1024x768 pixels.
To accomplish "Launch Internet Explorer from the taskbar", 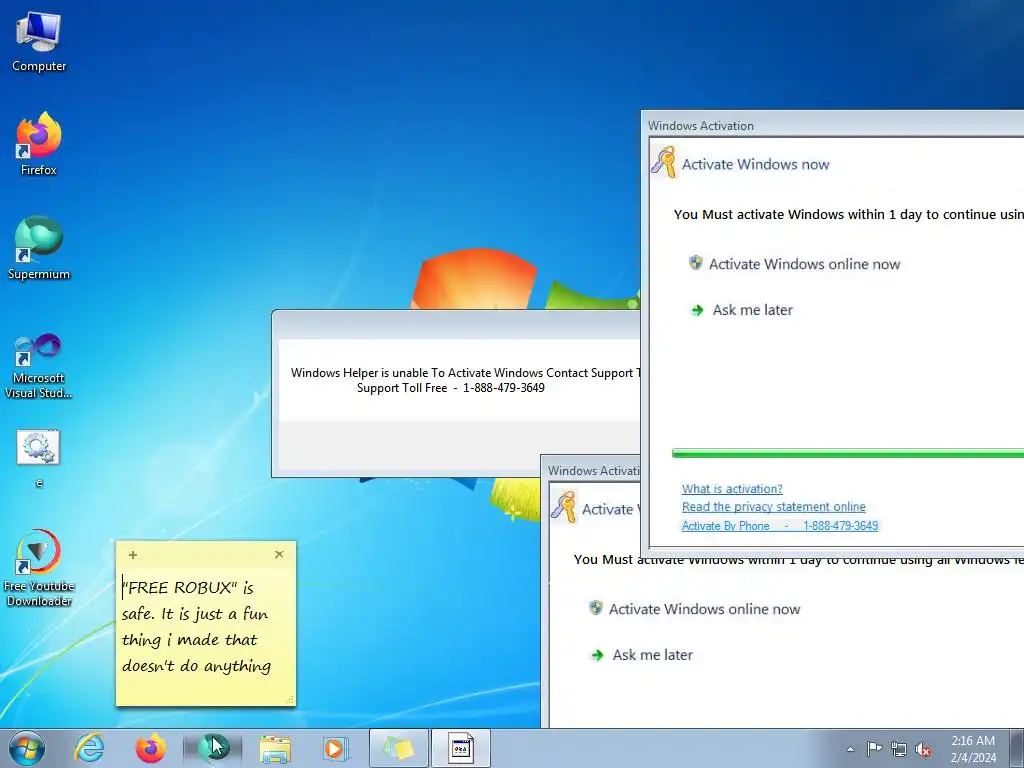I will coord(89,748).
